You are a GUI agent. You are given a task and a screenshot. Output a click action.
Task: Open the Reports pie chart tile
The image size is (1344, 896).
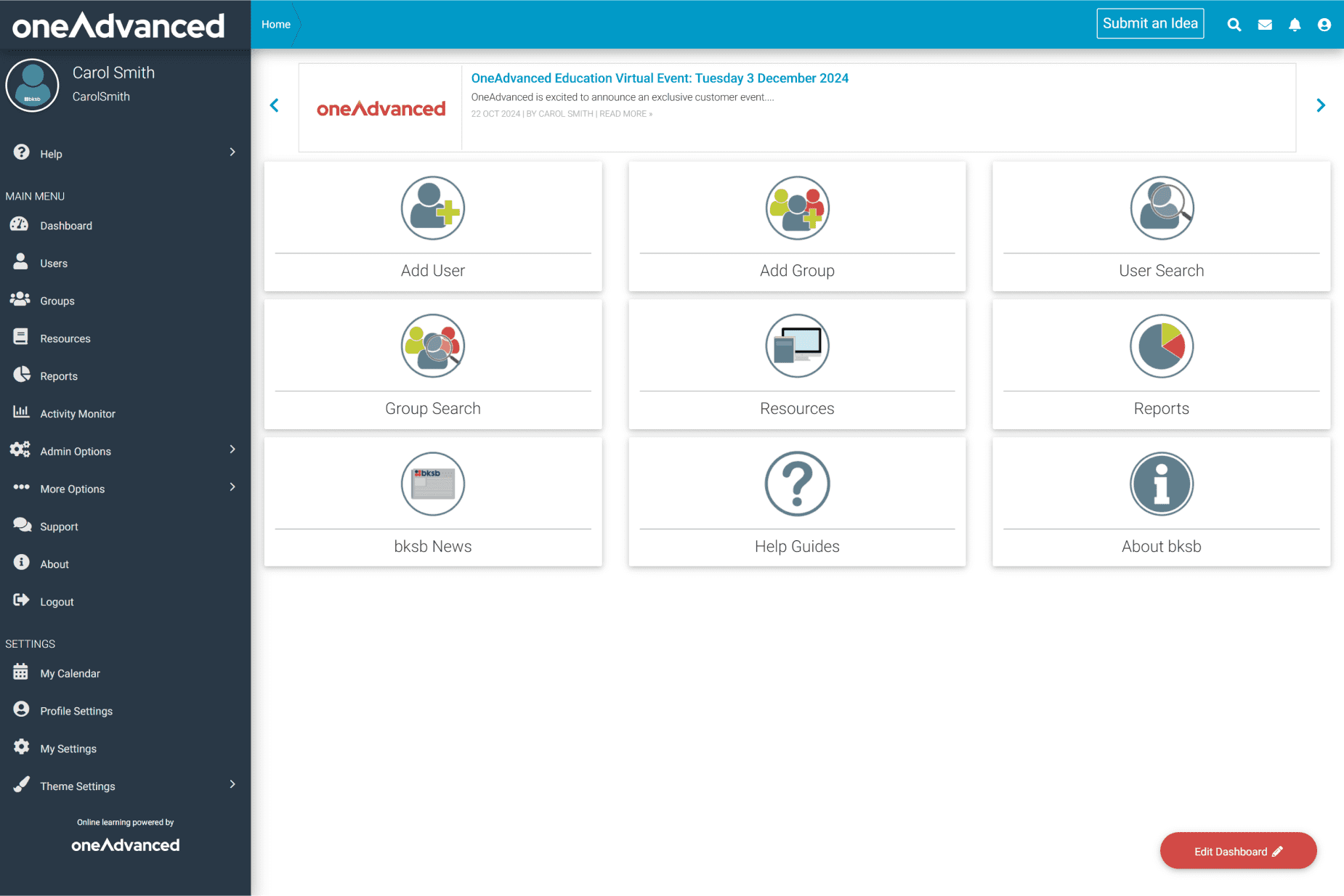point(1161,346)
